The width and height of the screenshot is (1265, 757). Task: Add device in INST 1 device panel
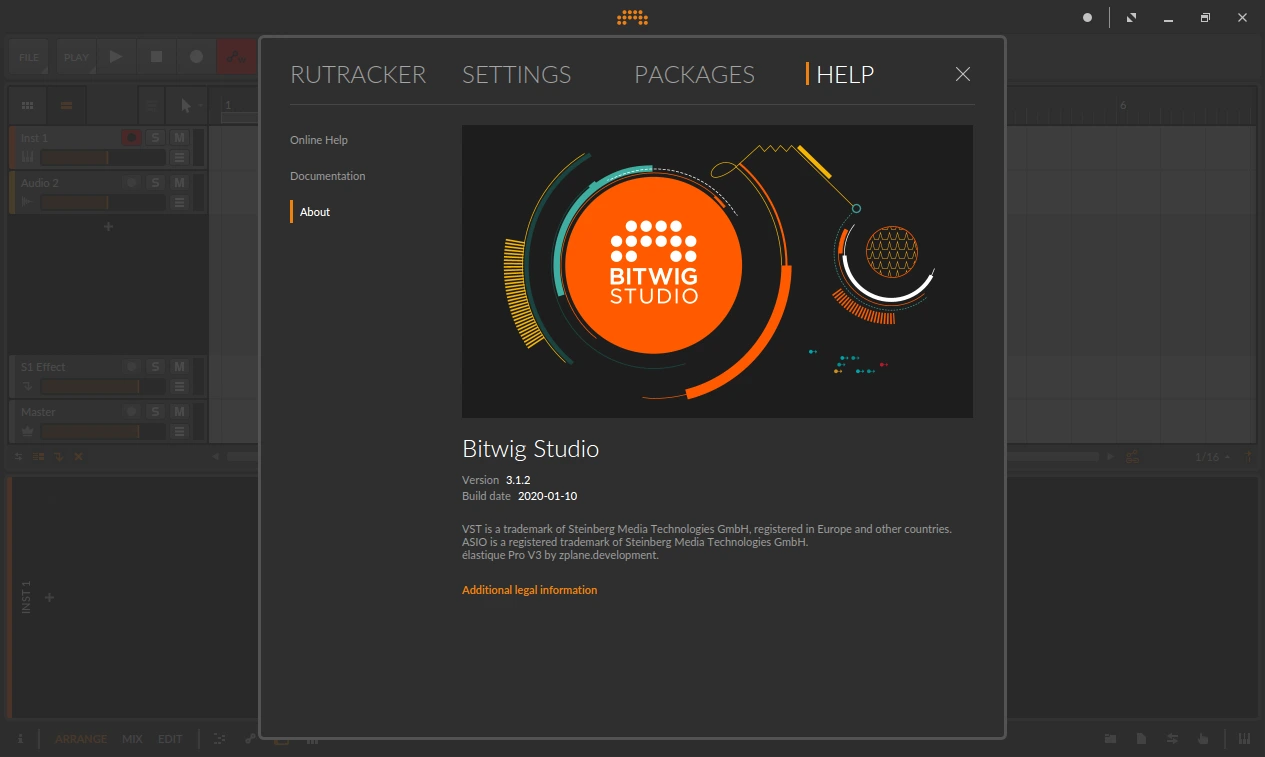pyautogui.click(x=49, y=597)
